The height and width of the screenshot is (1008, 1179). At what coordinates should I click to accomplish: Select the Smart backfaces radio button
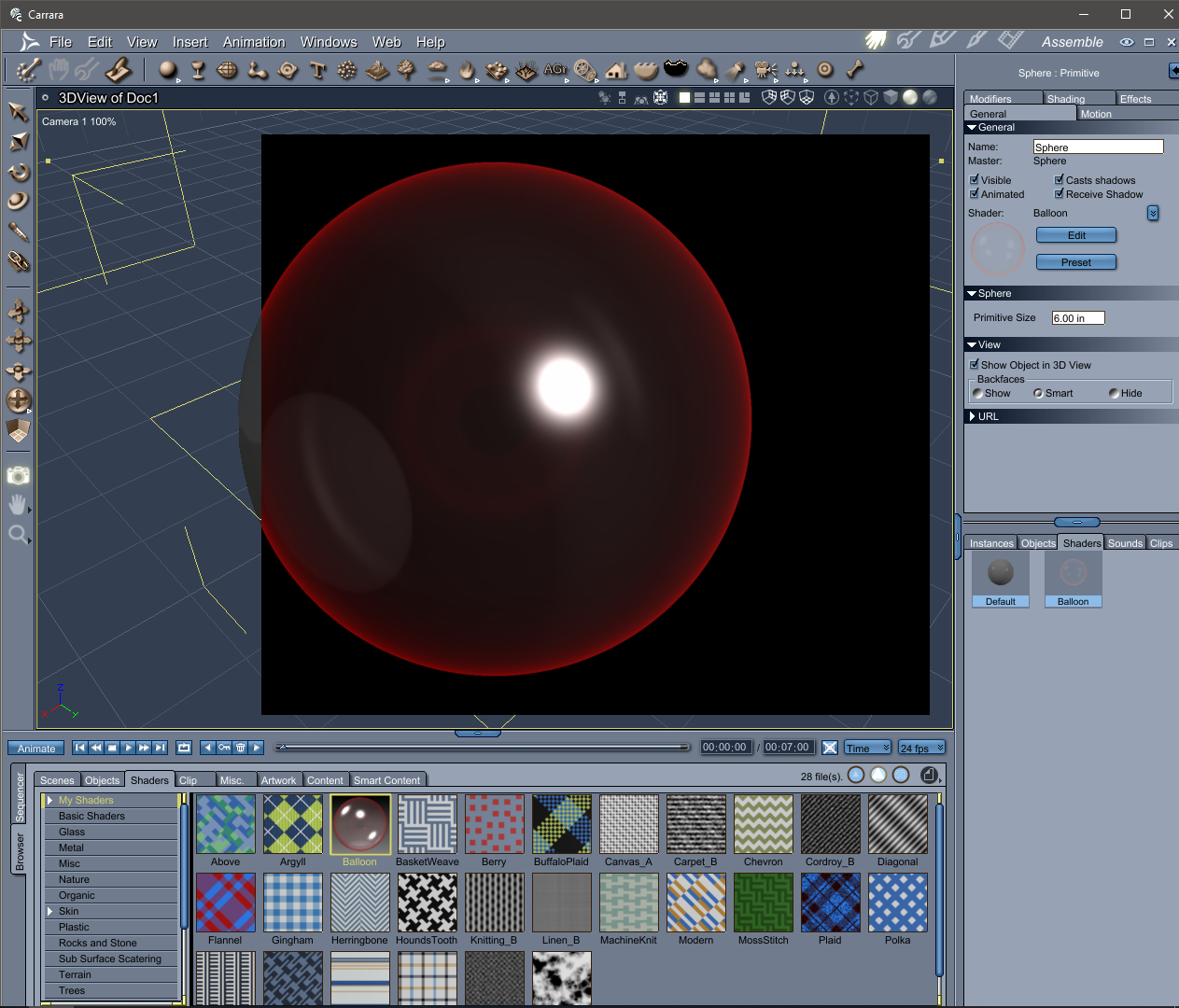click(1038, 393)
